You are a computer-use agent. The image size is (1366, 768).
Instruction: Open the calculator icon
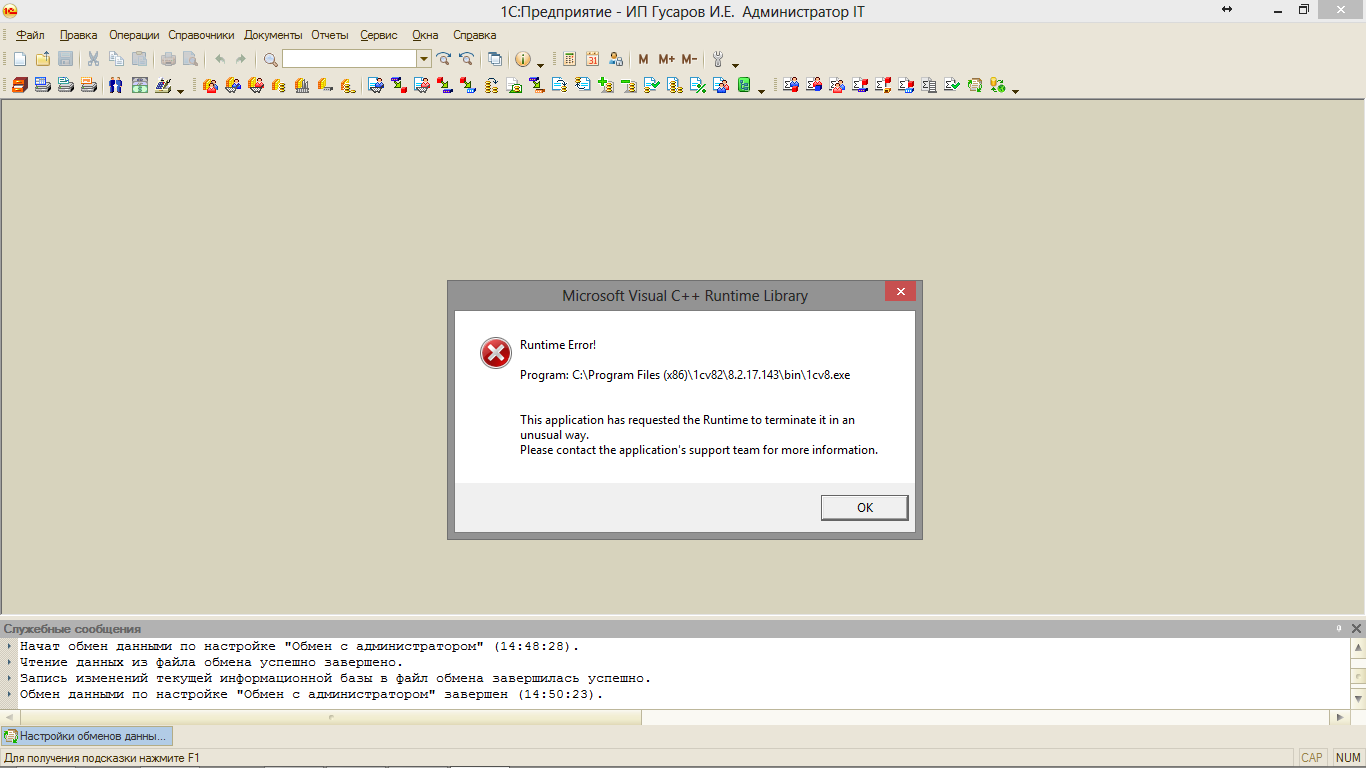tap(569, 59)
